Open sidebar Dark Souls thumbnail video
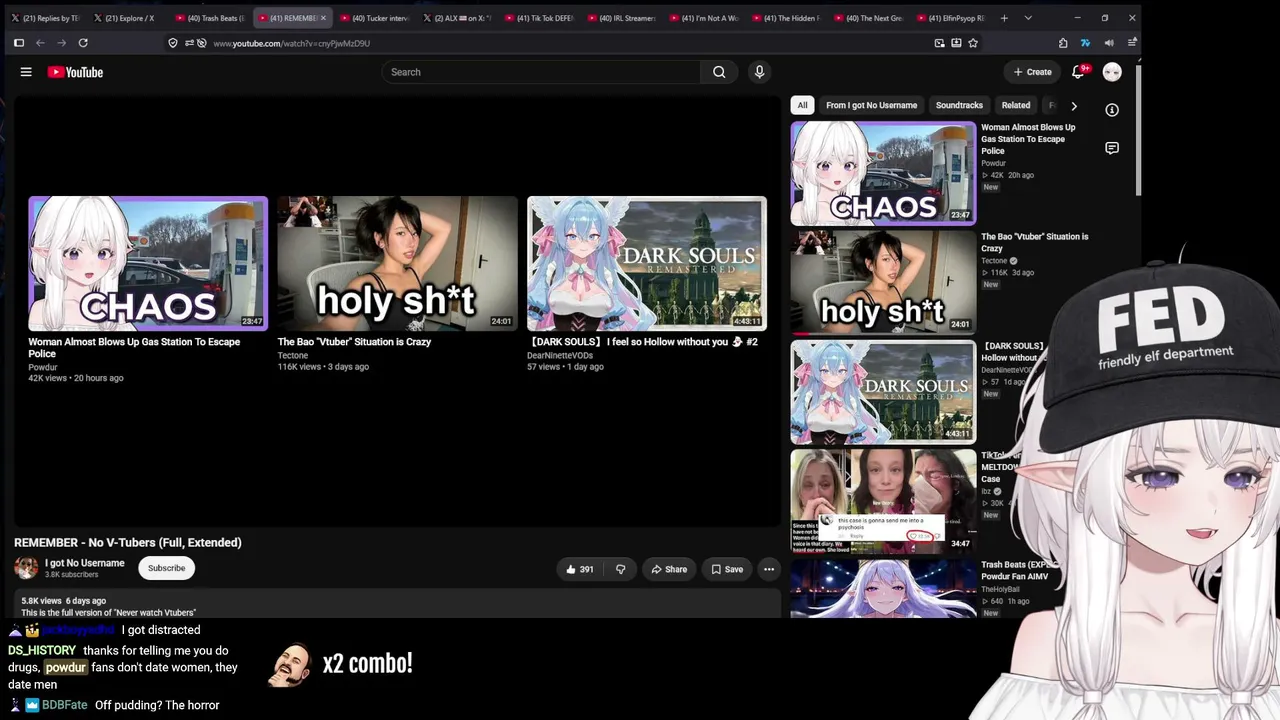The width and height of the screenshot is (1280, 720). click(x=883, y=392)
